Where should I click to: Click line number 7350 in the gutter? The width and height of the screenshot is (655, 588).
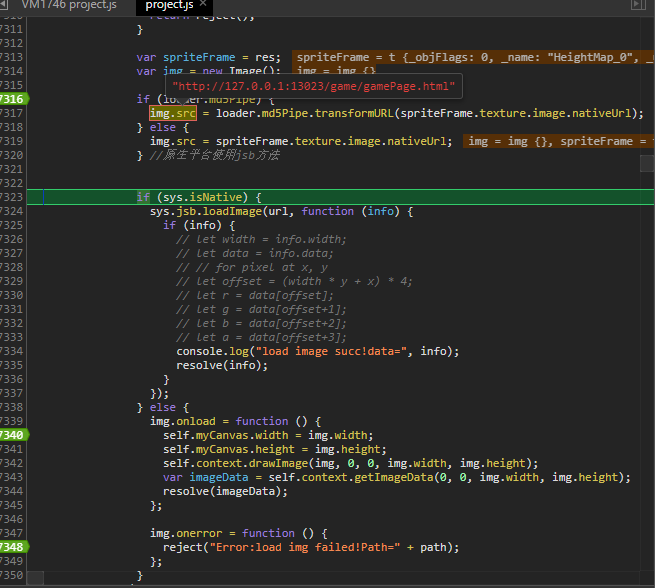tap(12, 575)
